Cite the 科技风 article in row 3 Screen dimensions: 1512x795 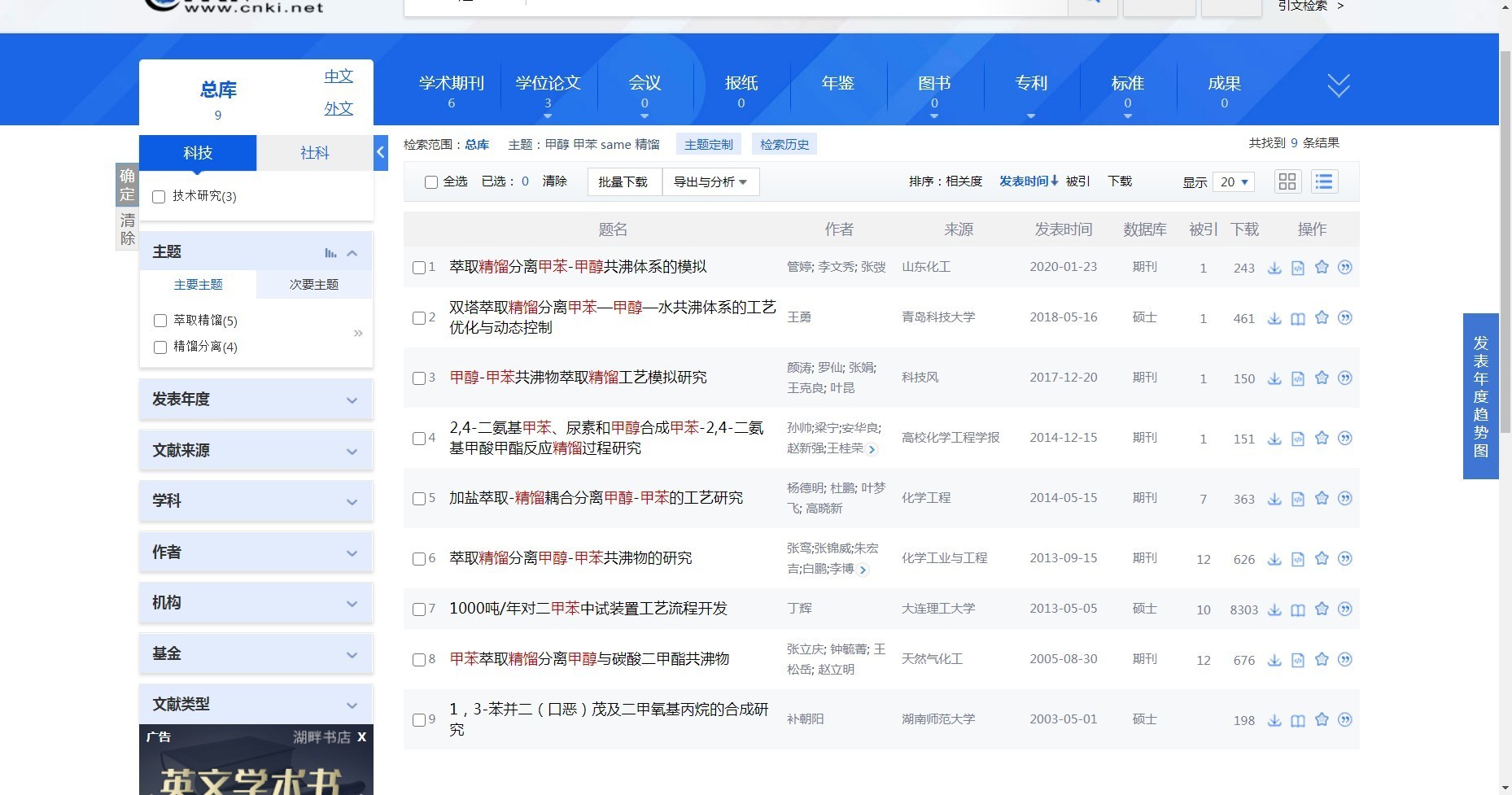coord(1345,378)
